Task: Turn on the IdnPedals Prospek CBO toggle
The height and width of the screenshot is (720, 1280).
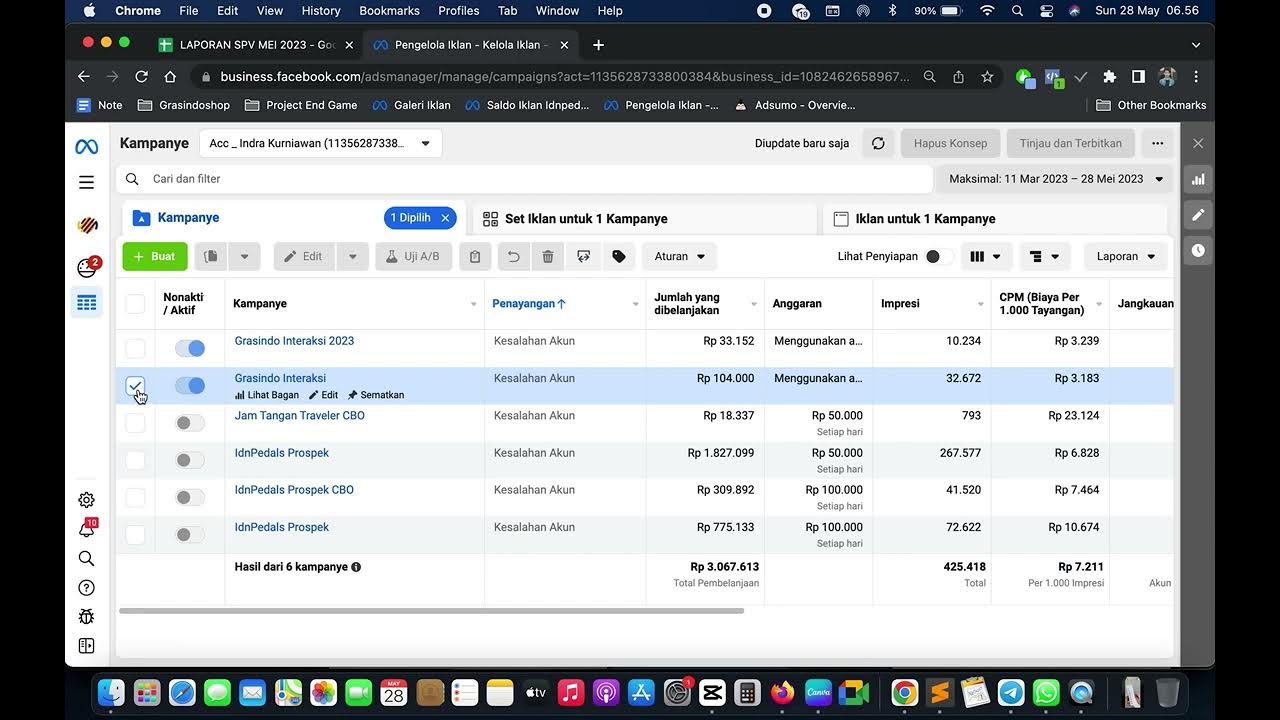Action: tap(190, 497)
